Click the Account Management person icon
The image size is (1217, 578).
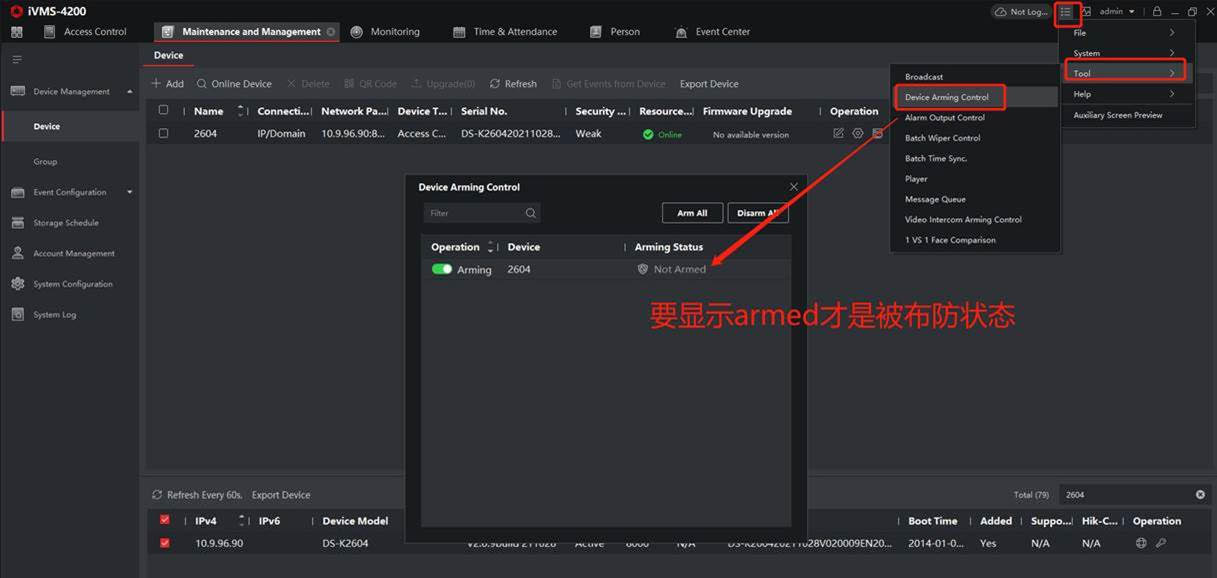pyautogui.click(x=18, y=253)
